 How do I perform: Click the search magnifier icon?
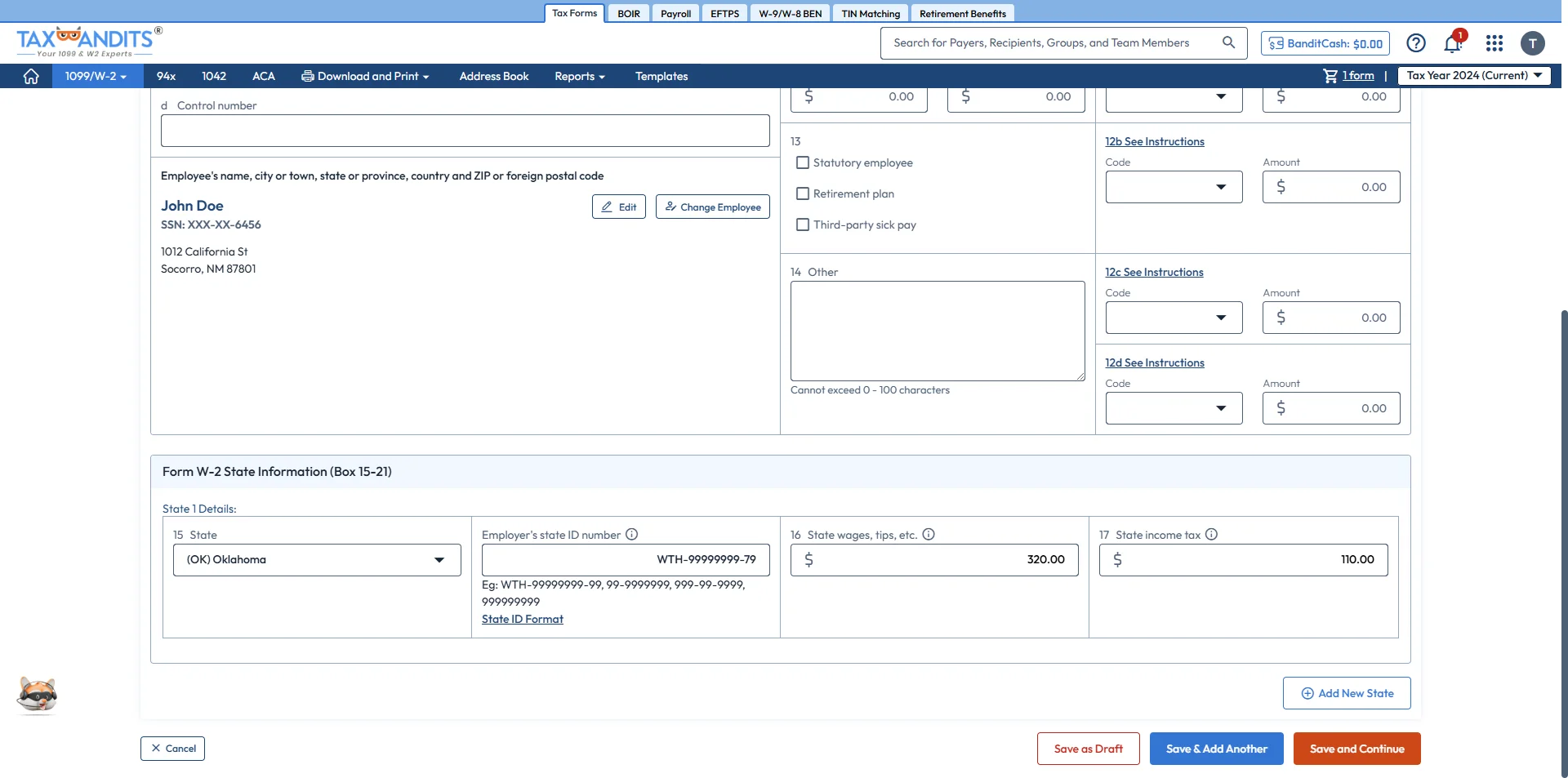coord(1228,42)
